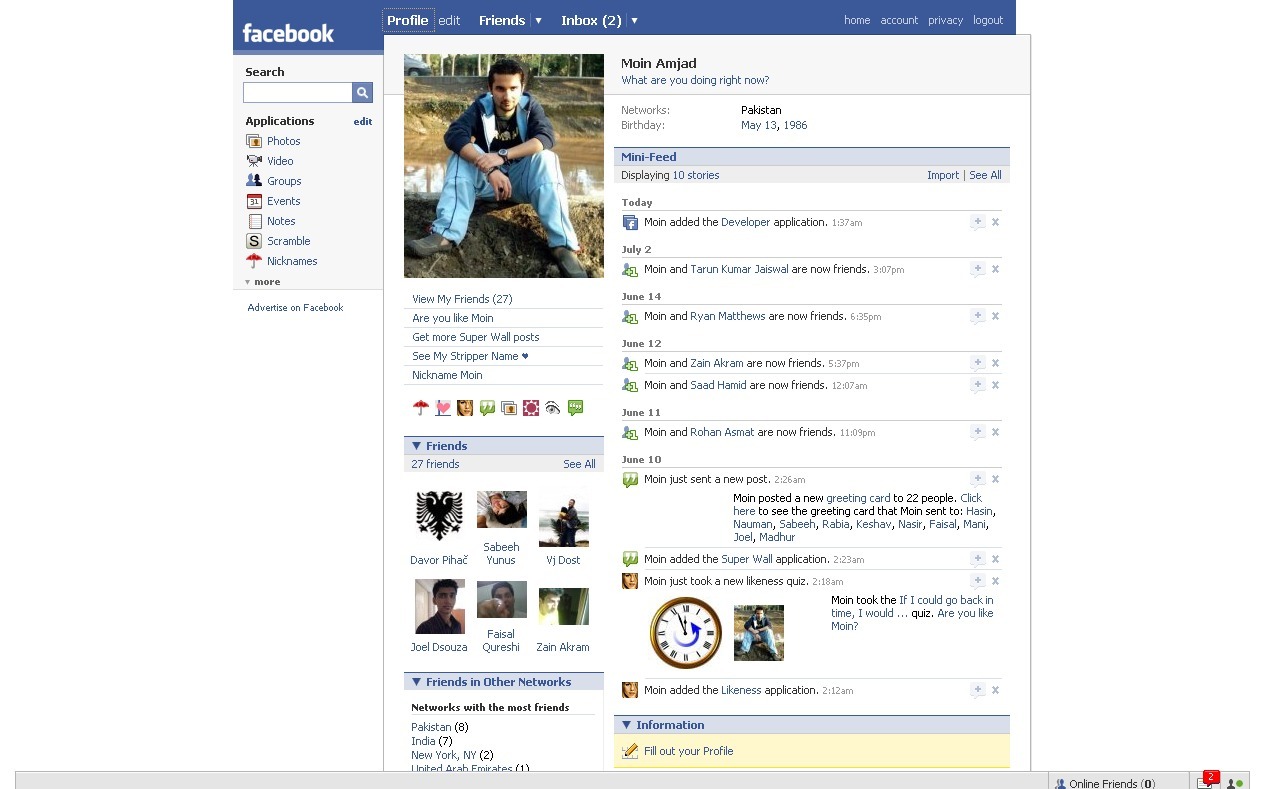Image resolution: width=1265 pixels, height=789 pixels.
Task: Click the plus button on Rohan Asmat story
Action: coord(977,432)
